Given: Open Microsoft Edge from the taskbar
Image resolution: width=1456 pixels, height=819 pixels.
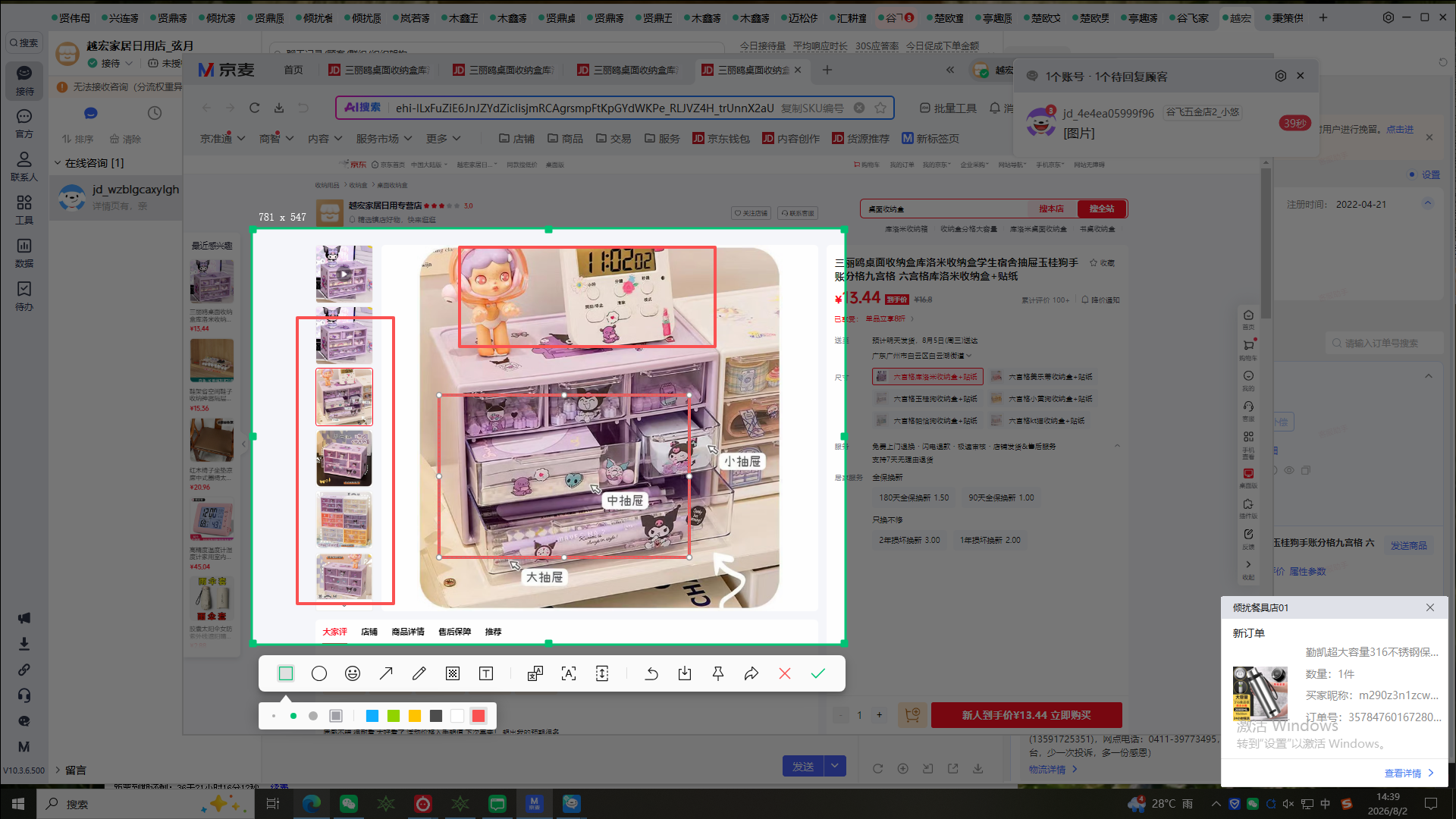Looking at the screenshot, I should [312, 804].
